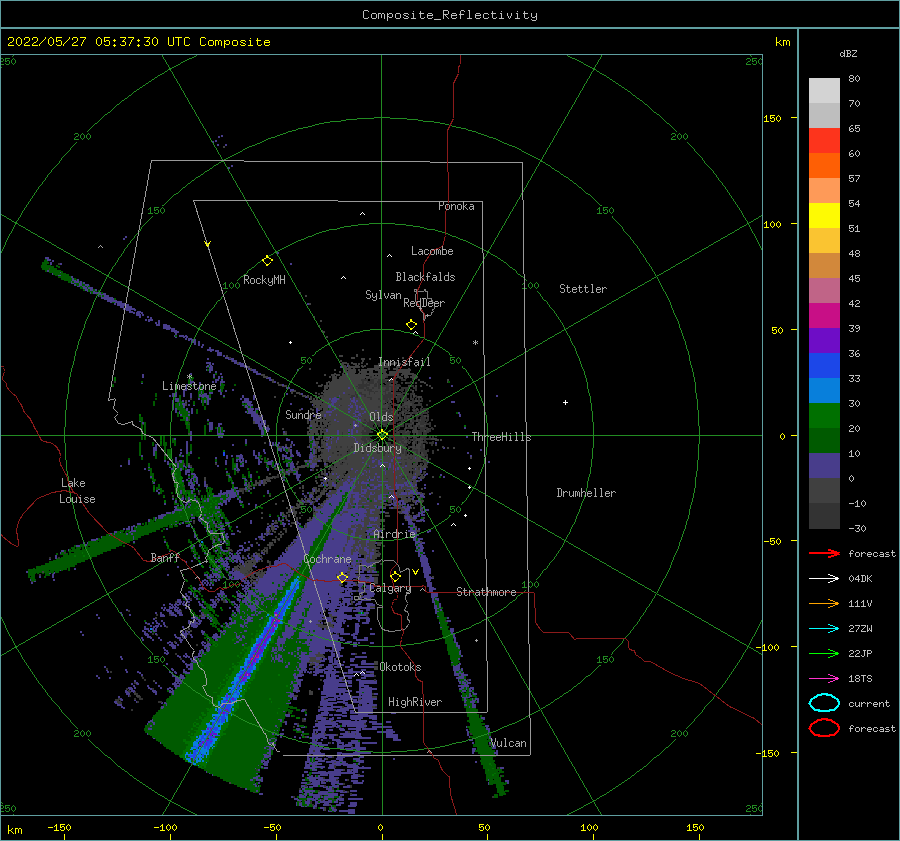The image size is (900, 841).
Task: Click the Airdrie city label
Action: 394,534
